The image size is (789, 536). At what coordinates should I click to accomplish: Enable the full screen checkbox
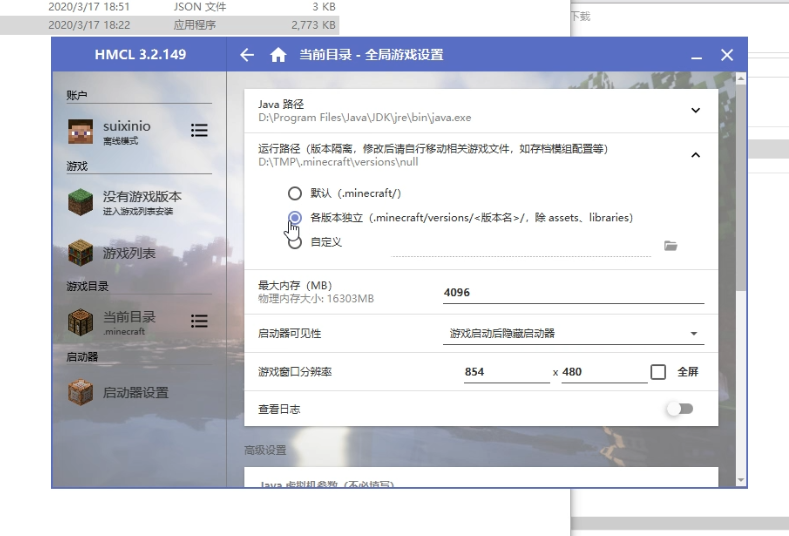point(658,372)
